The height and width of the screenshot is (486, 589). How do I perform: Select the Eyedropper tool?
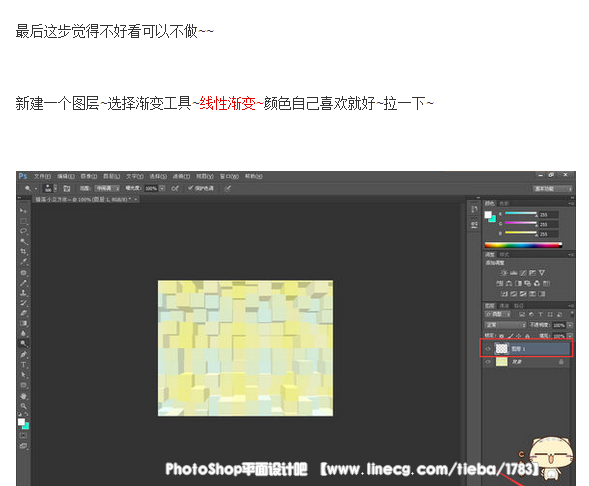click(x=23, y=262)
